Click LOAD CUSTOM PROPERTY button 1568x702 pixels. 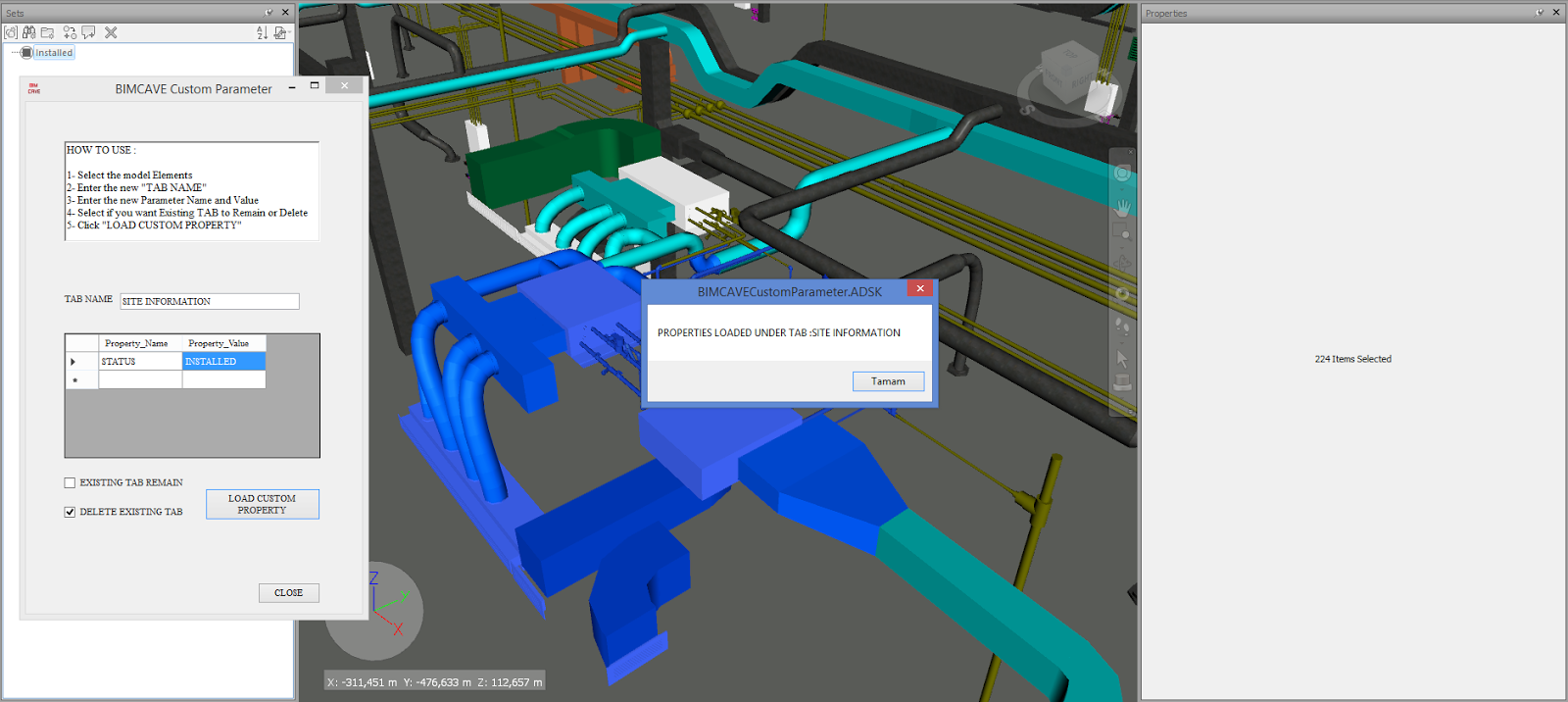(x=262, y=504)
